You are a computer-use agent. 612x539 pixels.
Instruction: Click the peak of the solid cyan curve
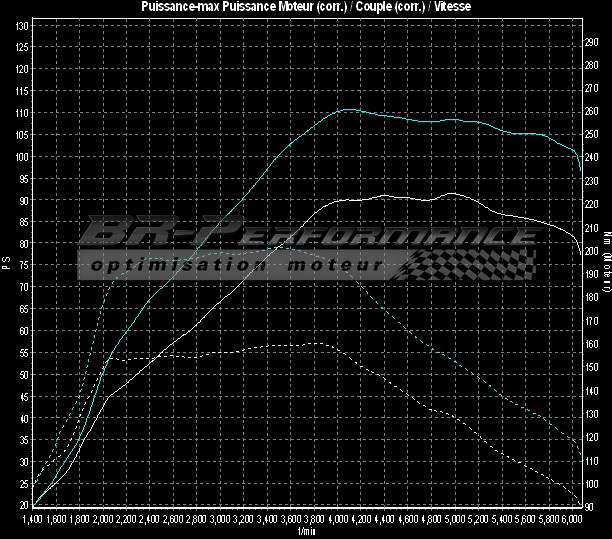click(x=346, y=109)
